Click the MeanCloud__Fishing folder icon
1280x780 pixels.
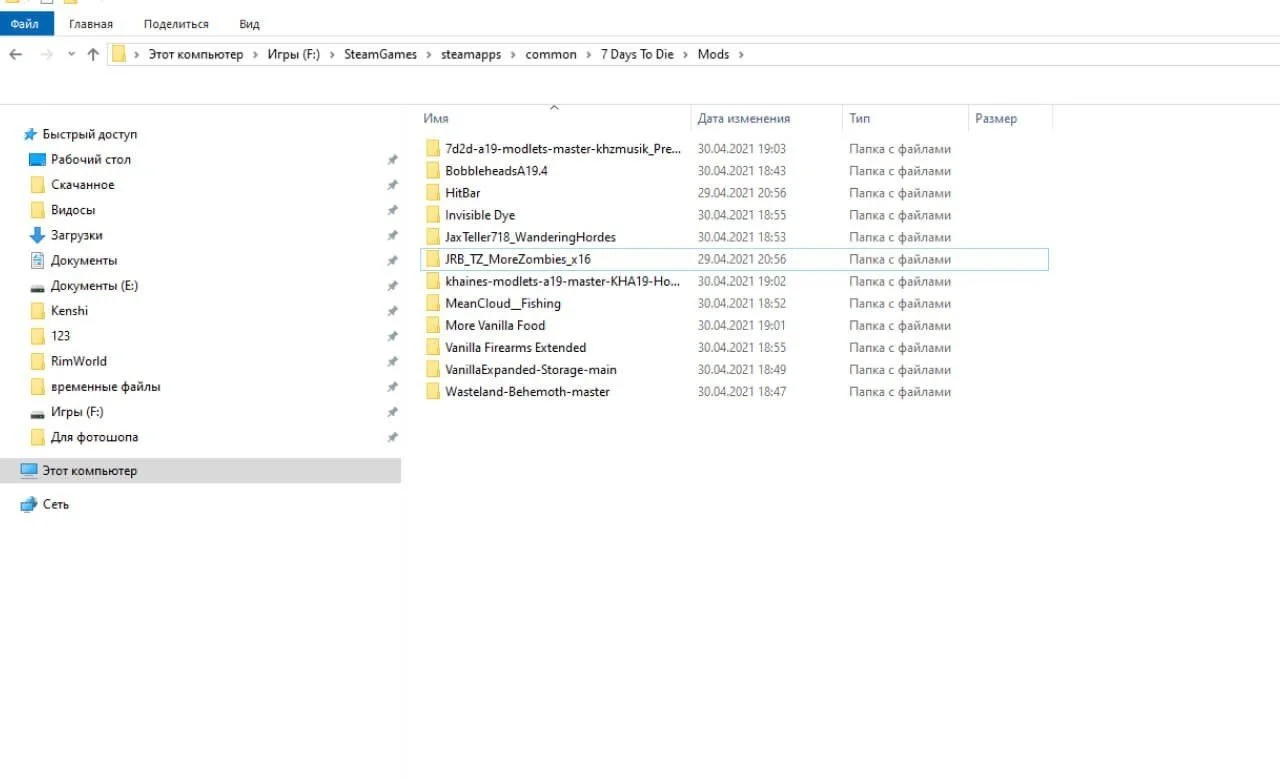click(x=432, y=303)
